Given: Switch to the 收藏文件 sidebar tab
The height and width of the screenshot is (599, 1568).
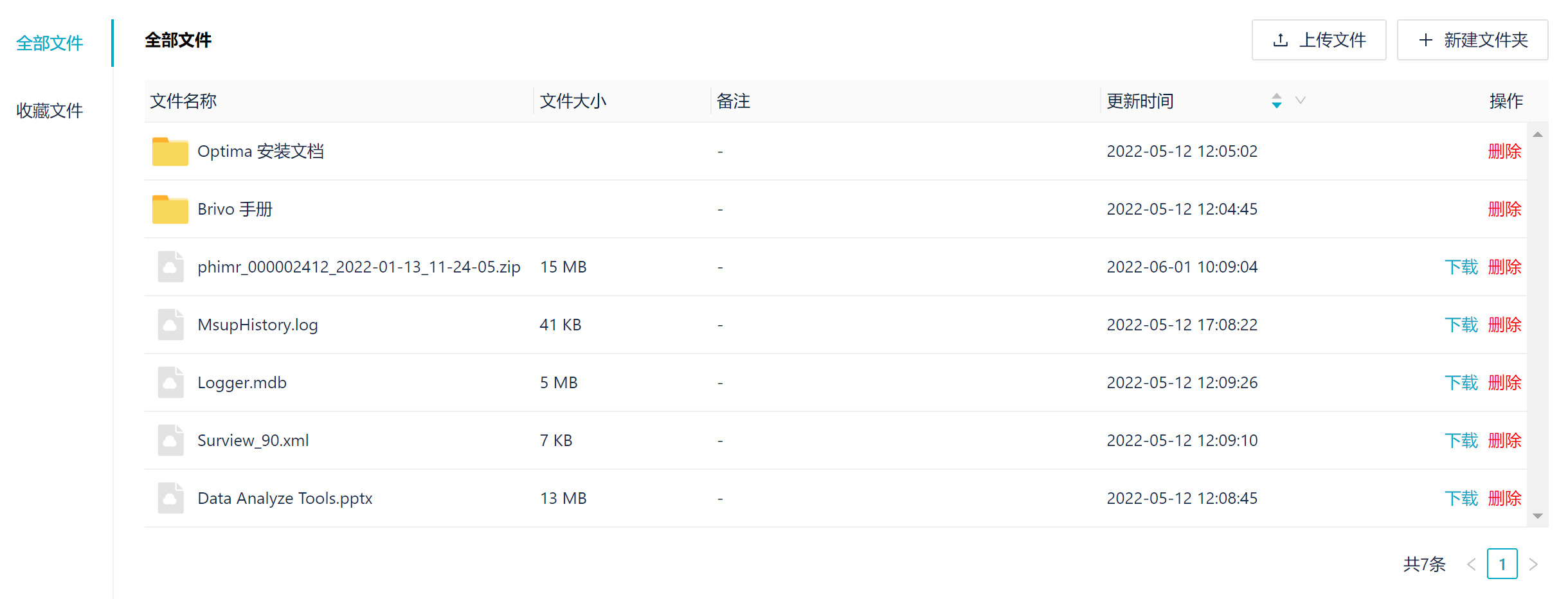Looking at the screenshot, I should (x=50, y=111).
